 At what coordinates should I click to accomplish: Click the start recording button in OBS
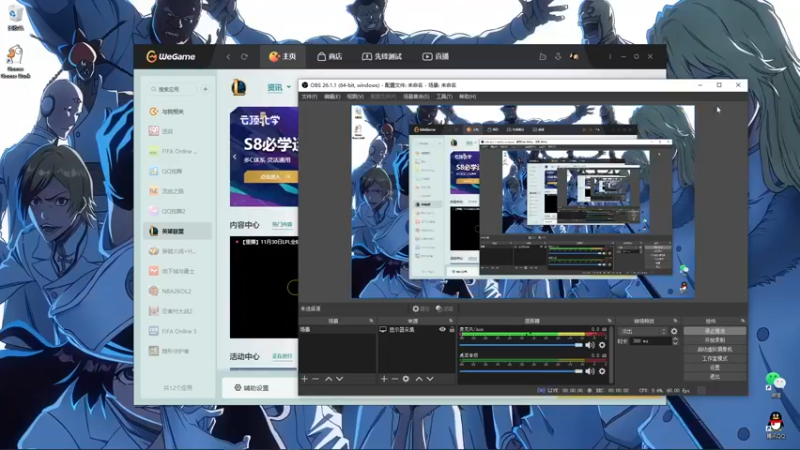(x=714, y=340)
